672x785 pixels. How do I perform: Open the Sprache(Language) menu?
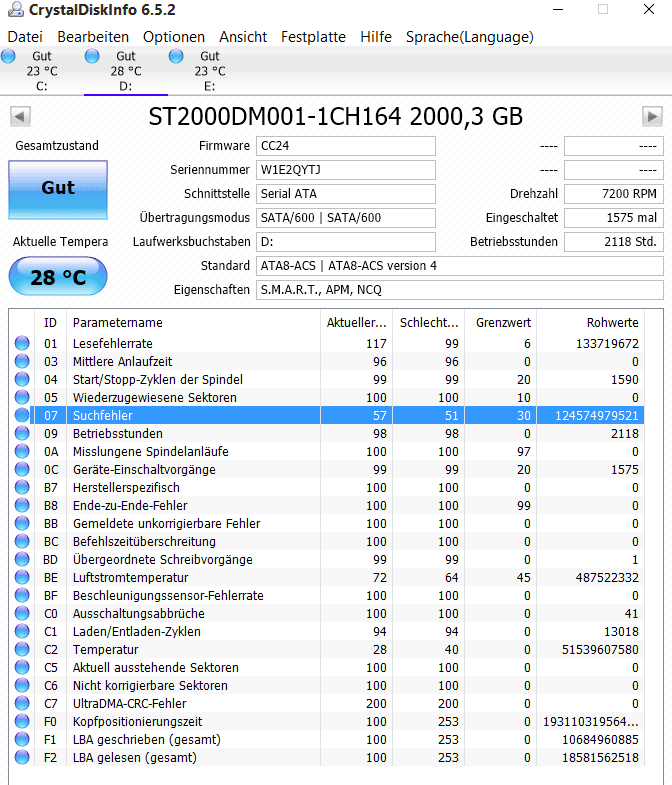point(469,37)
